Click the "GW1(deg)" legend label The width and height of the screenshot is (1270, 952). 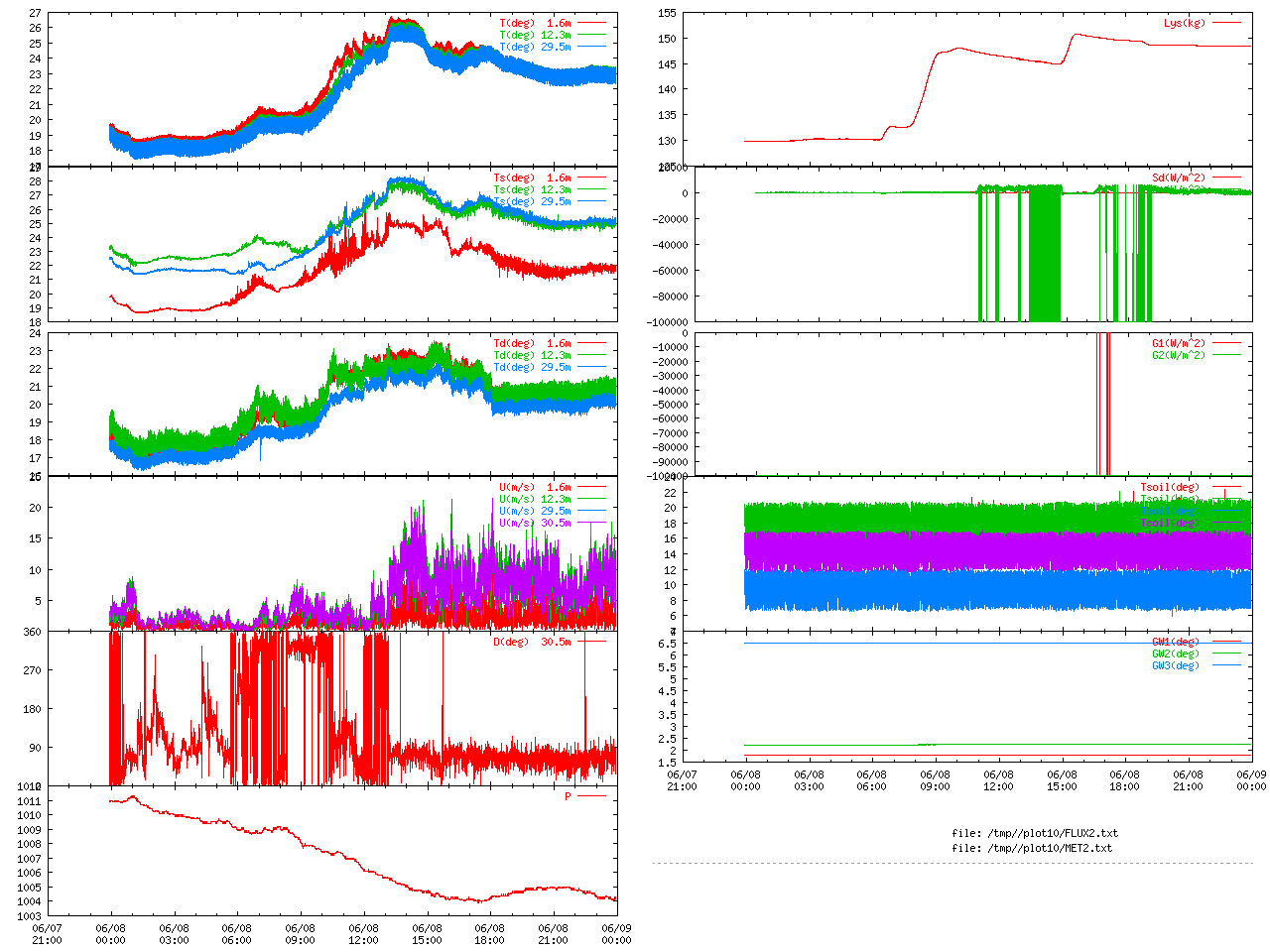pyautogui.click(x=1176, y=642)
